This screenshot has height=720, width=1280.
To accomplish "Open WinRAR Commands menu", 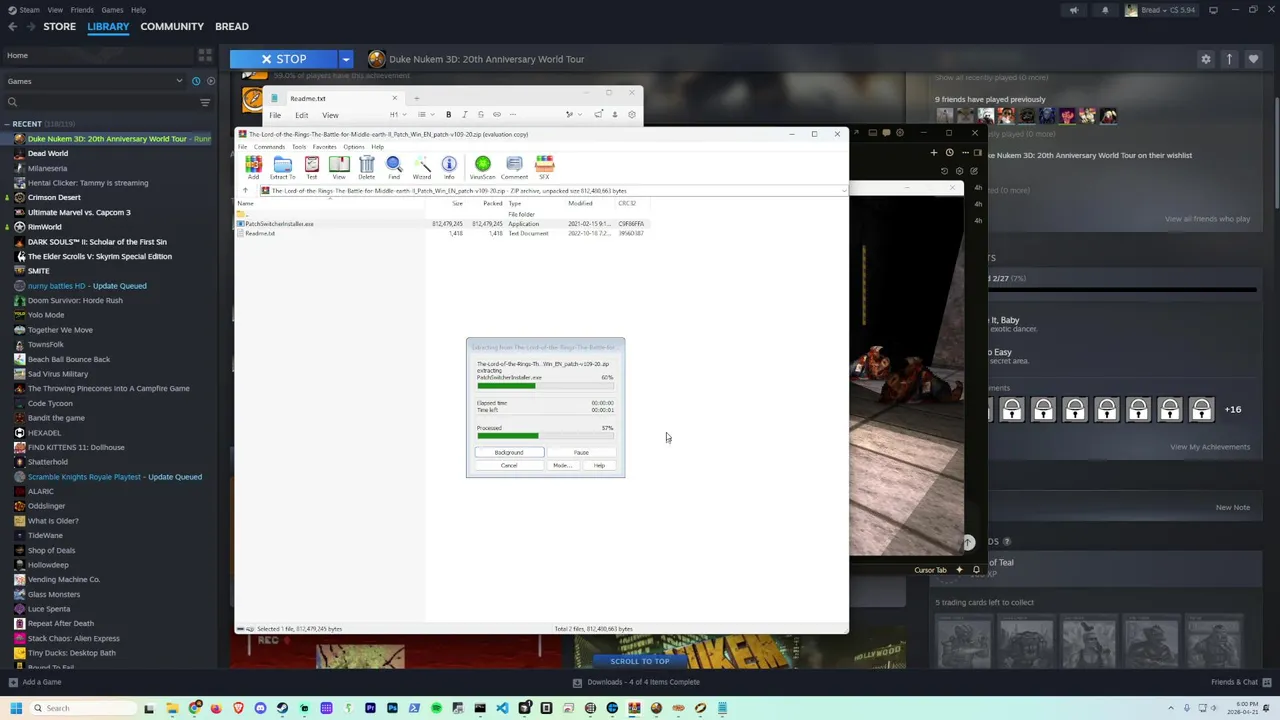I will pyautogui.click(x=269, y=147).
